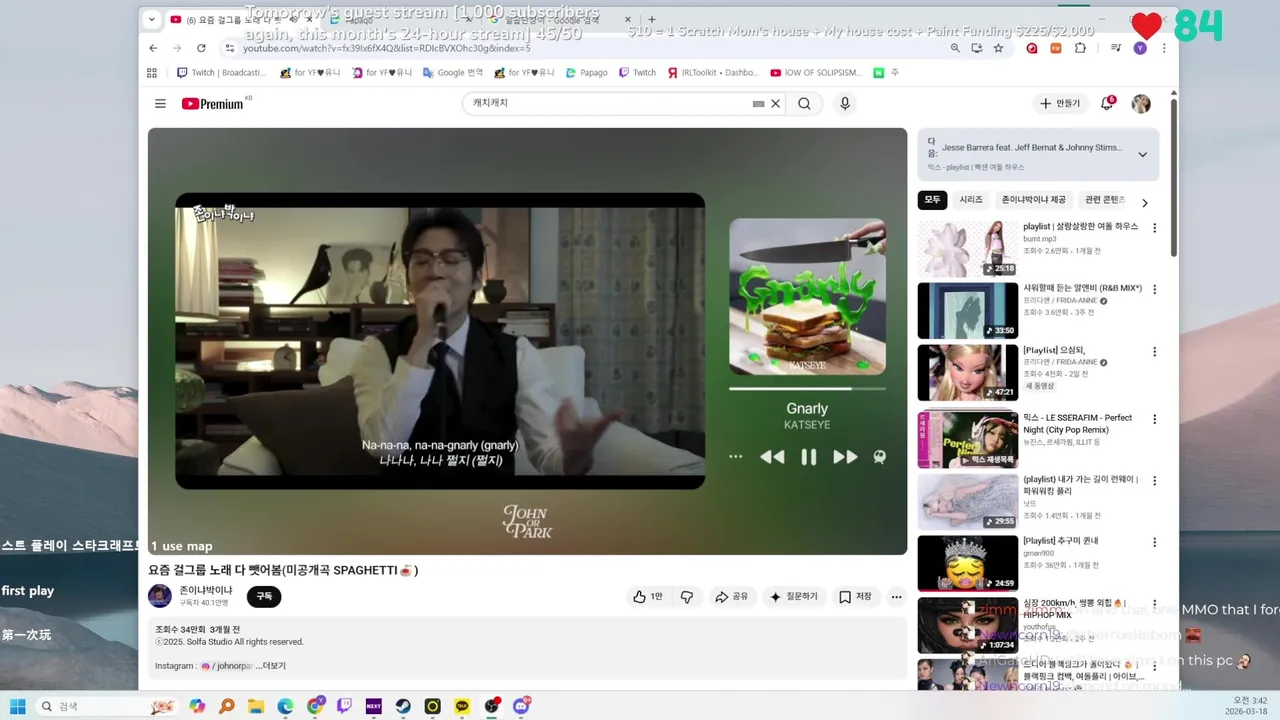
Task: Open the Chrome extensions puzzle icon
Action: tap(1080, 48)
